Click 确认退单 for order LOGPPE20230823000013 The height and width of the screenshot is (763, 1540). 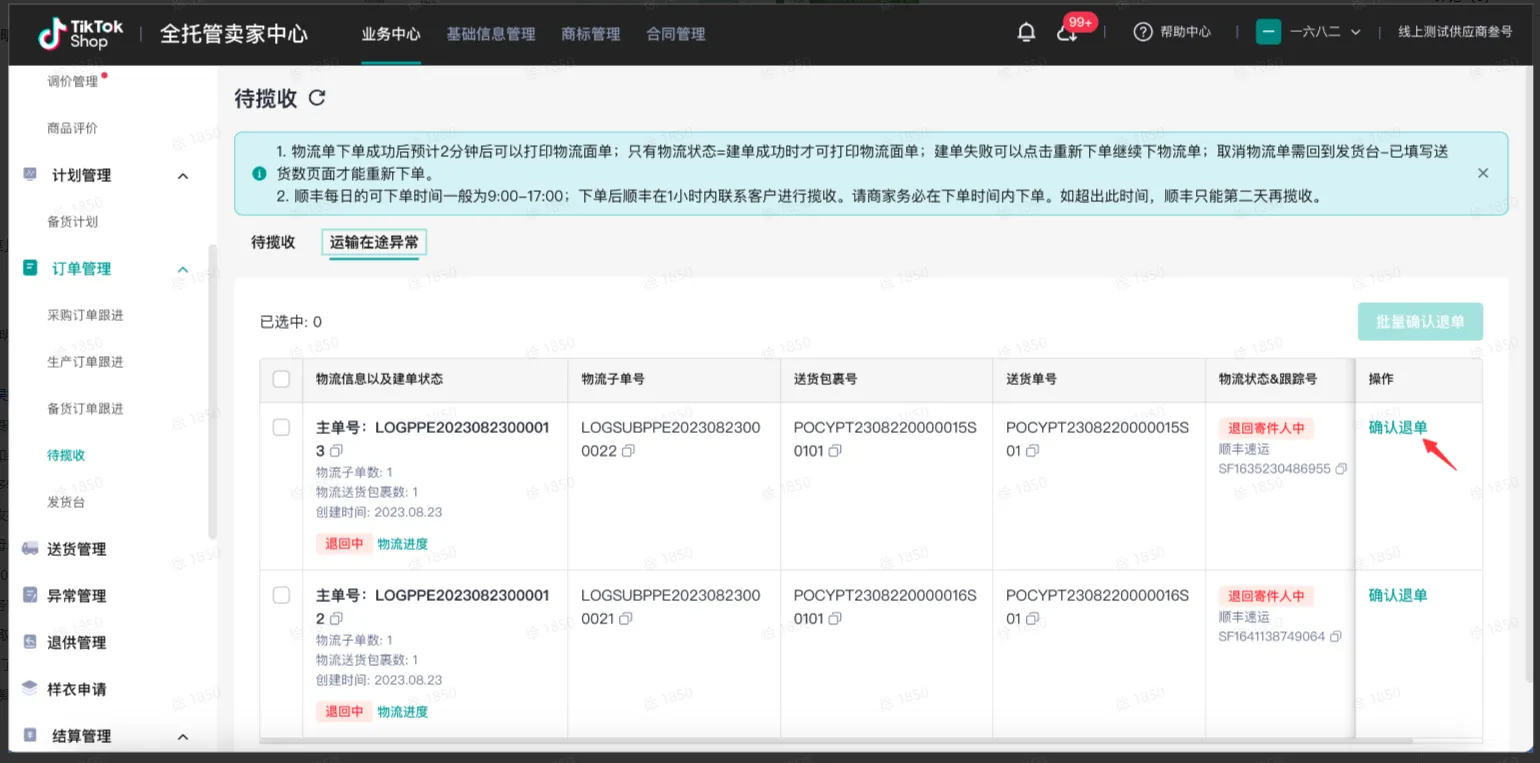click(1398, 428)
